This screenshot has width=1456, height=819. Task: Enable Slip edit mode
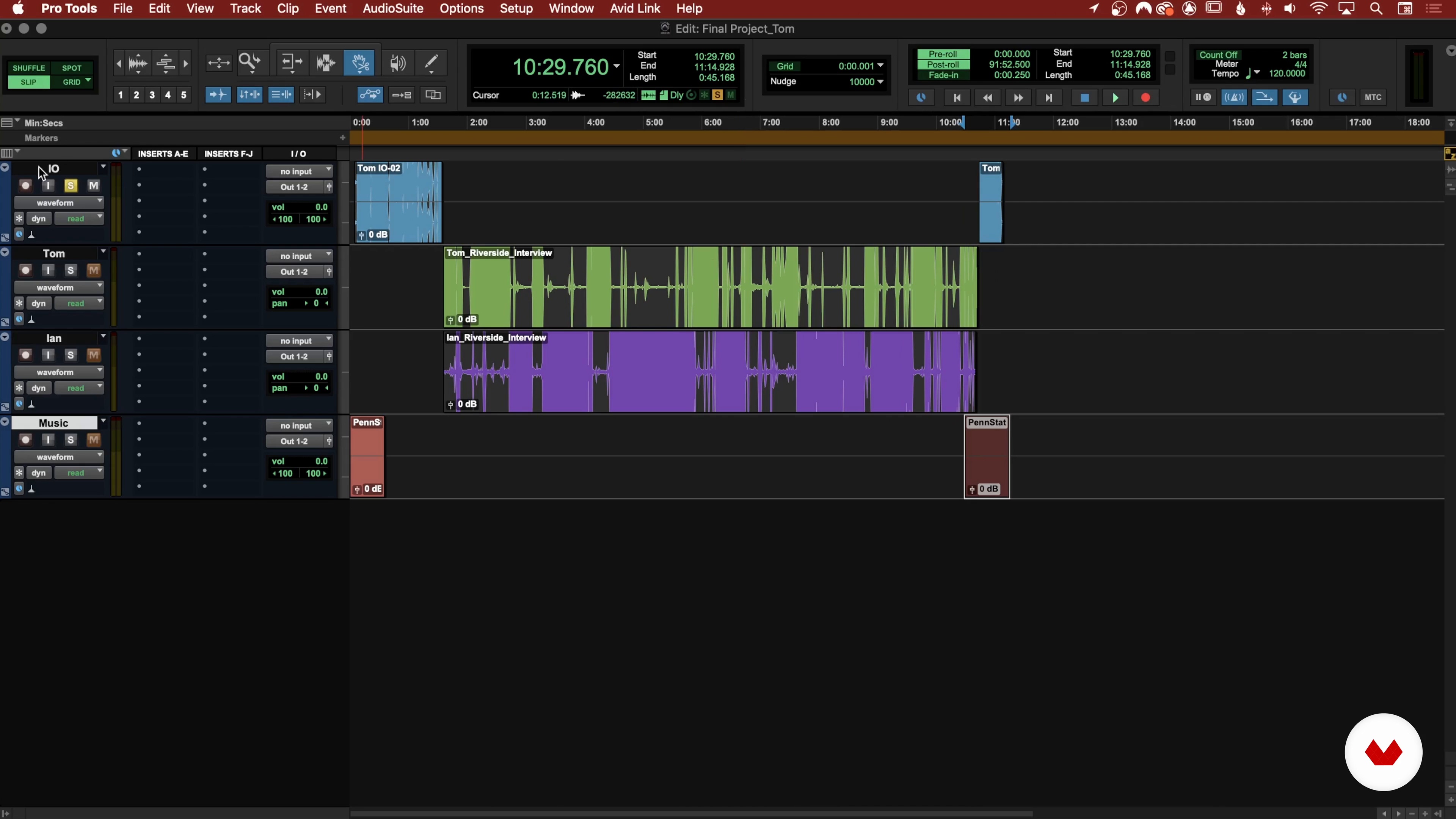(x=29, y=82)
